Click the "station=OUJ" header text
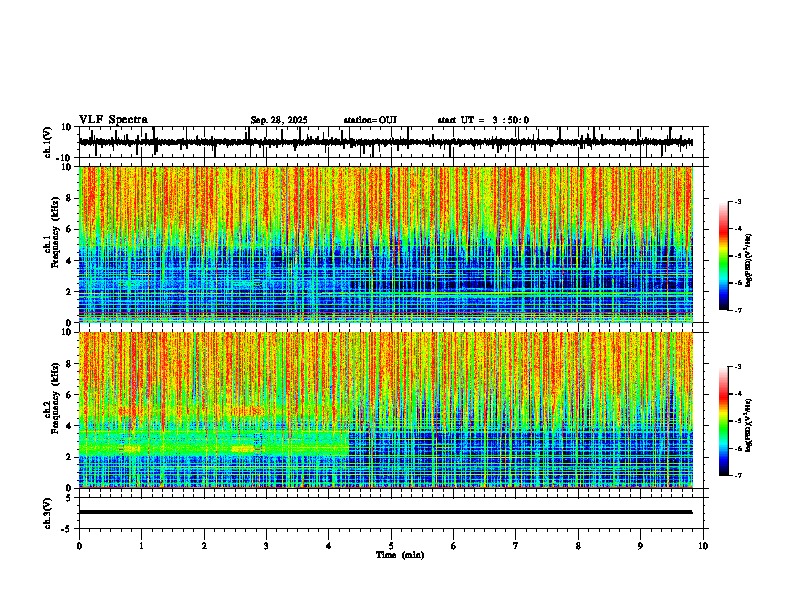 click(370, 120)
